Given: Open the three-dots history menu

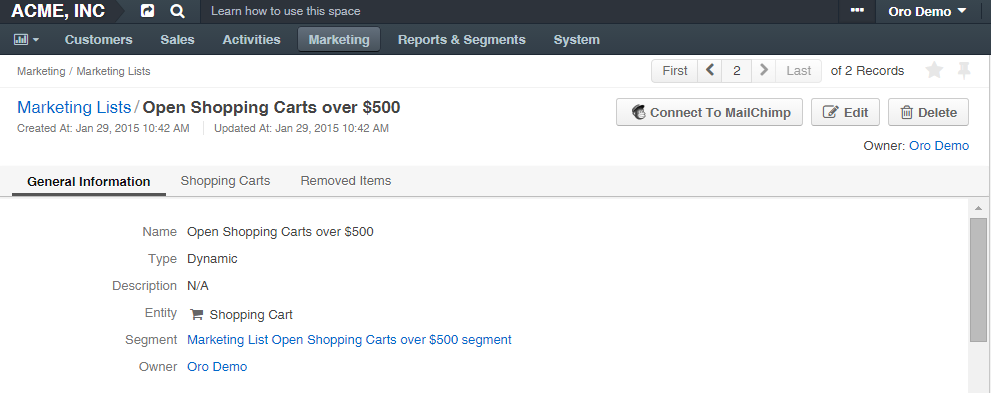Looking at the screenshot, I should click(857, 11).
